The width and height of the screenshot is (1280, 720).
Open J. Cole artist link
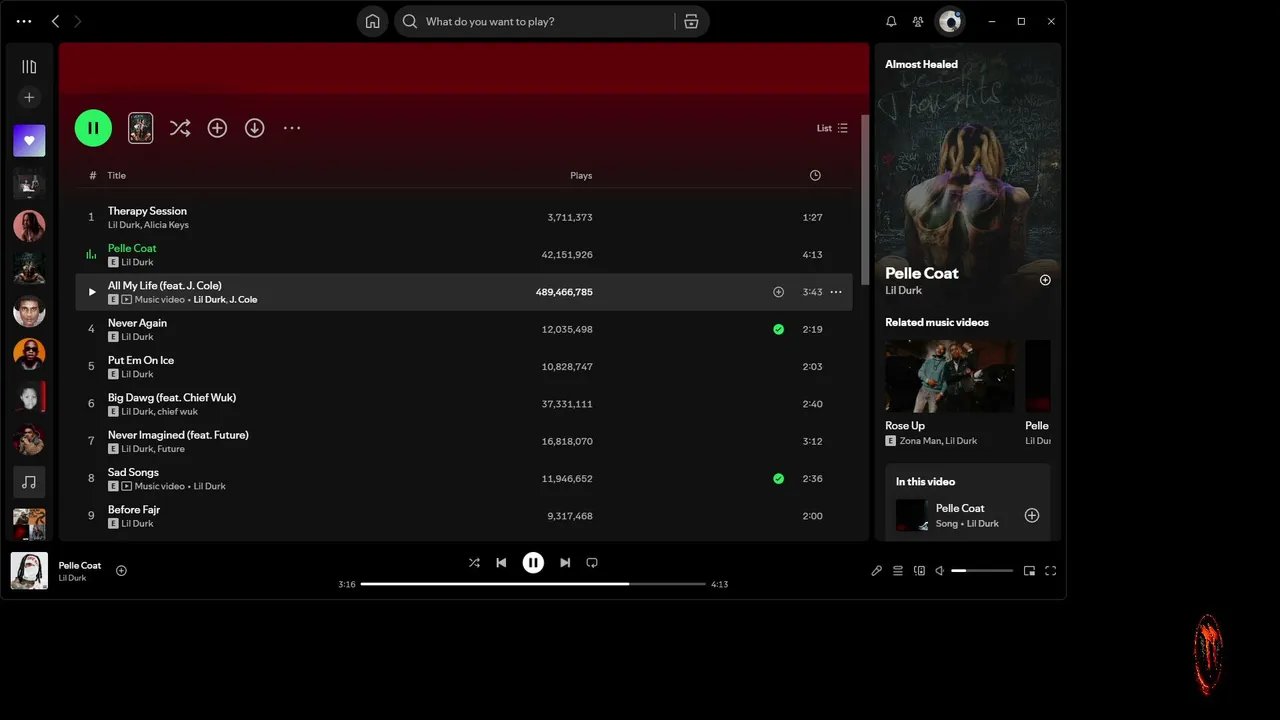coord(243,300)
